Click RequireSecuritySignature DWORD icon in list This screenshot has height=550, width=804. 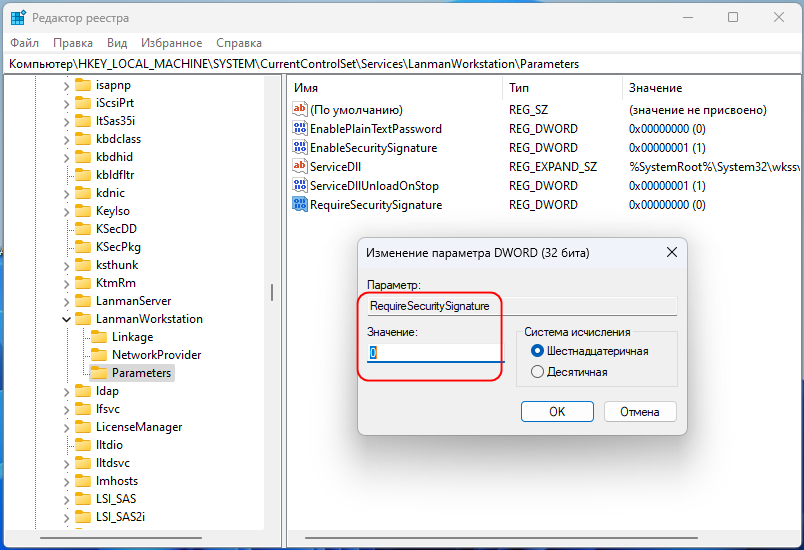299,204
